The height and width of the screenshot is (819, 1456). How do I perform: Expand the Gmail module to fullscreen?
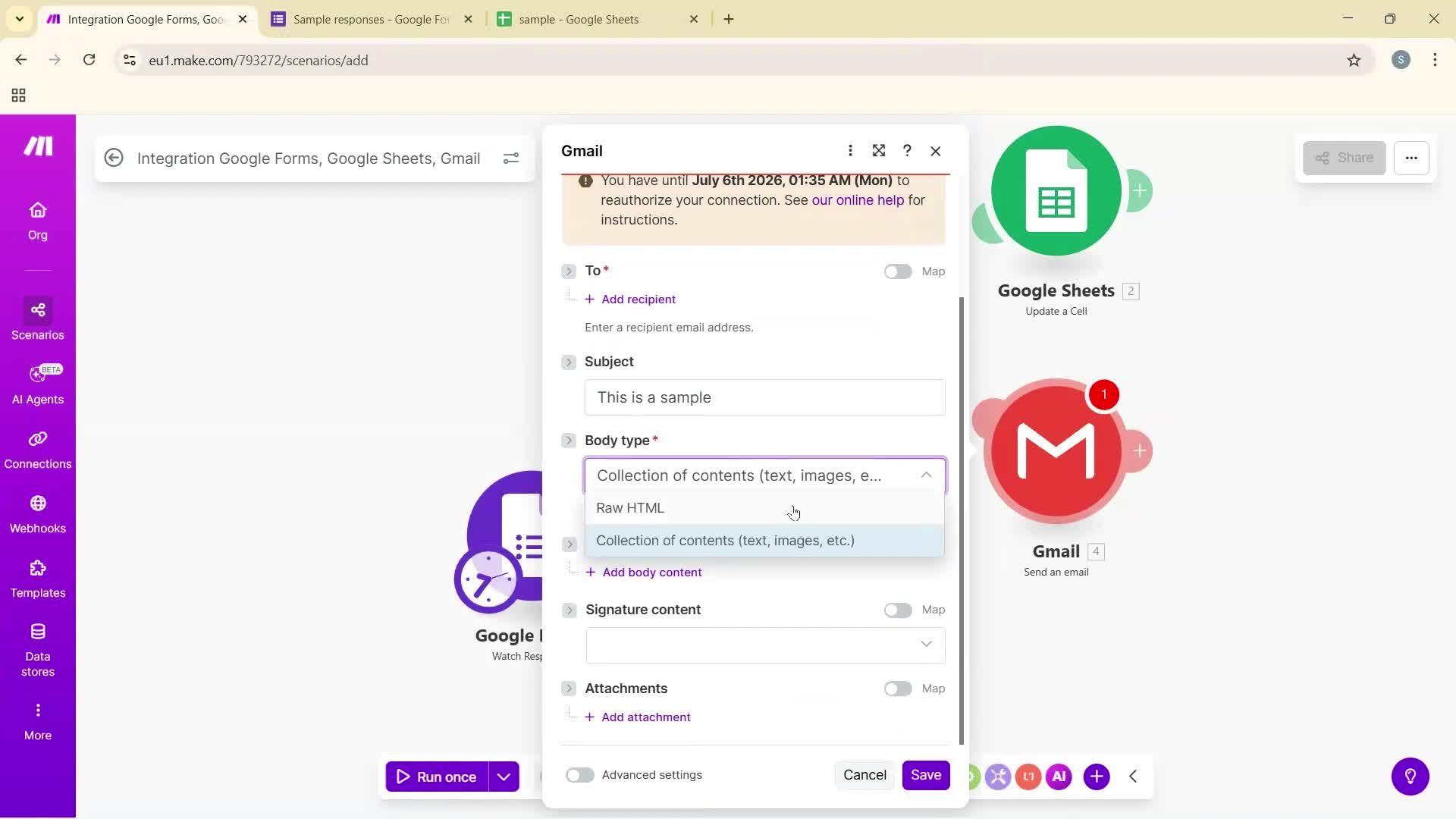[x=879, y=150]
